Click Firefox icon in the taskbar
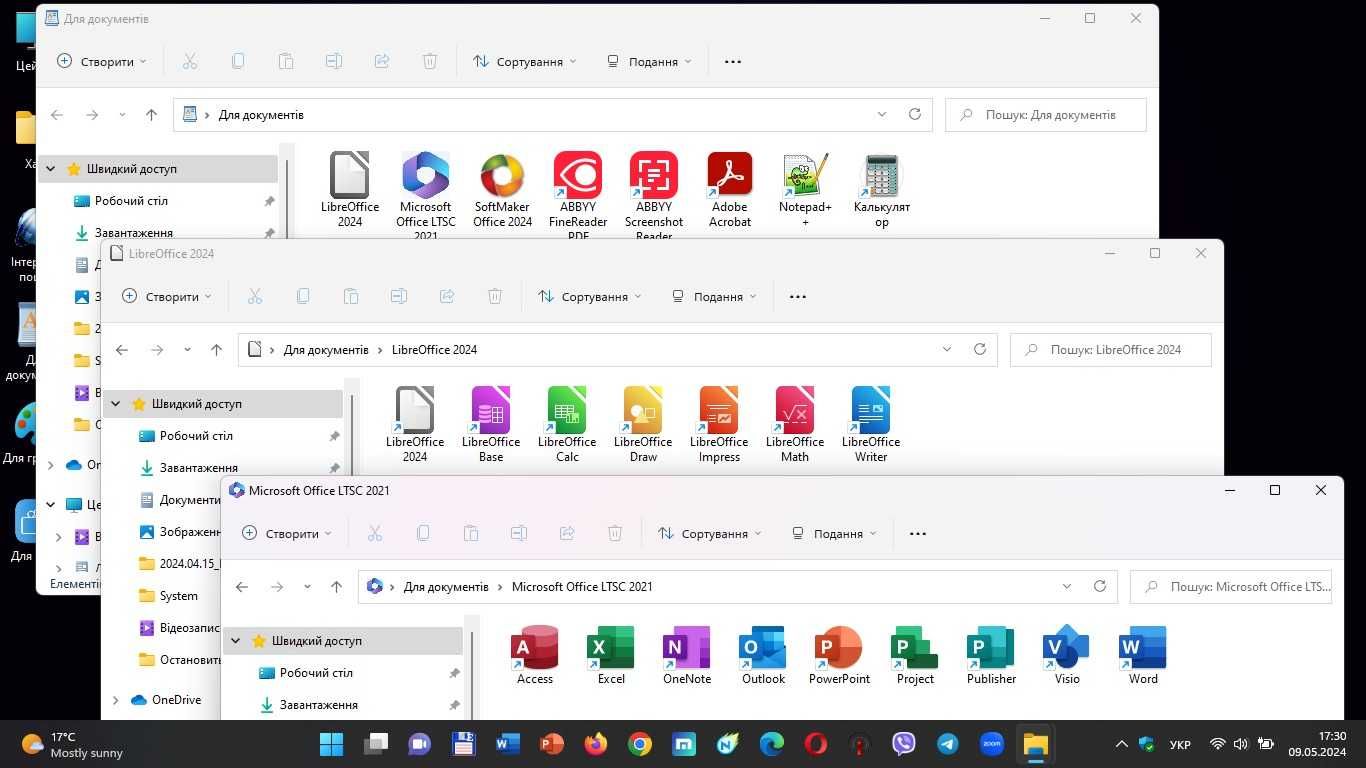This screenshot has width=1366, height=768. pyautogui.click(x=596, y=744)
